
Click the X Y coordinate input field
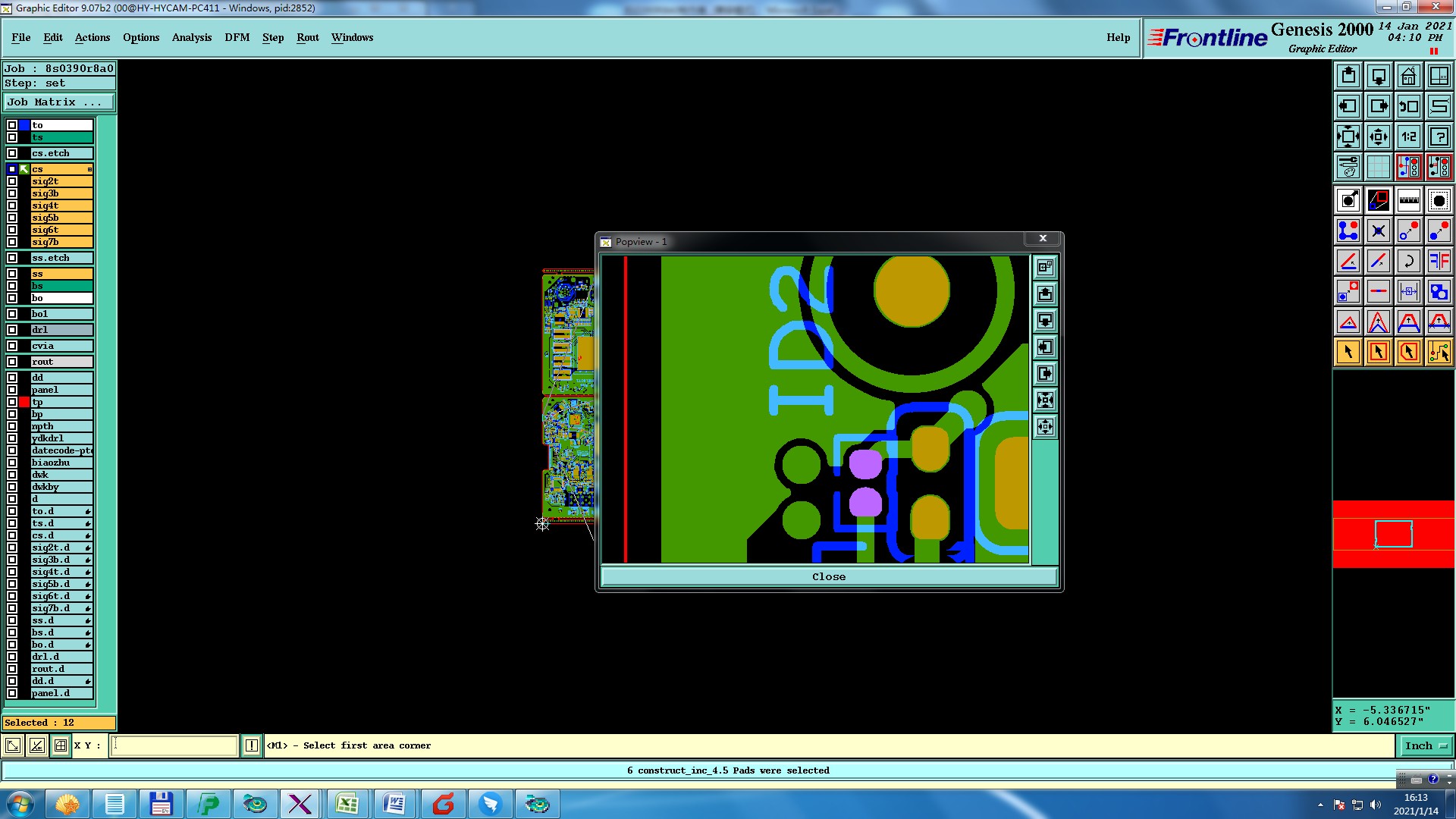point(174,746)
